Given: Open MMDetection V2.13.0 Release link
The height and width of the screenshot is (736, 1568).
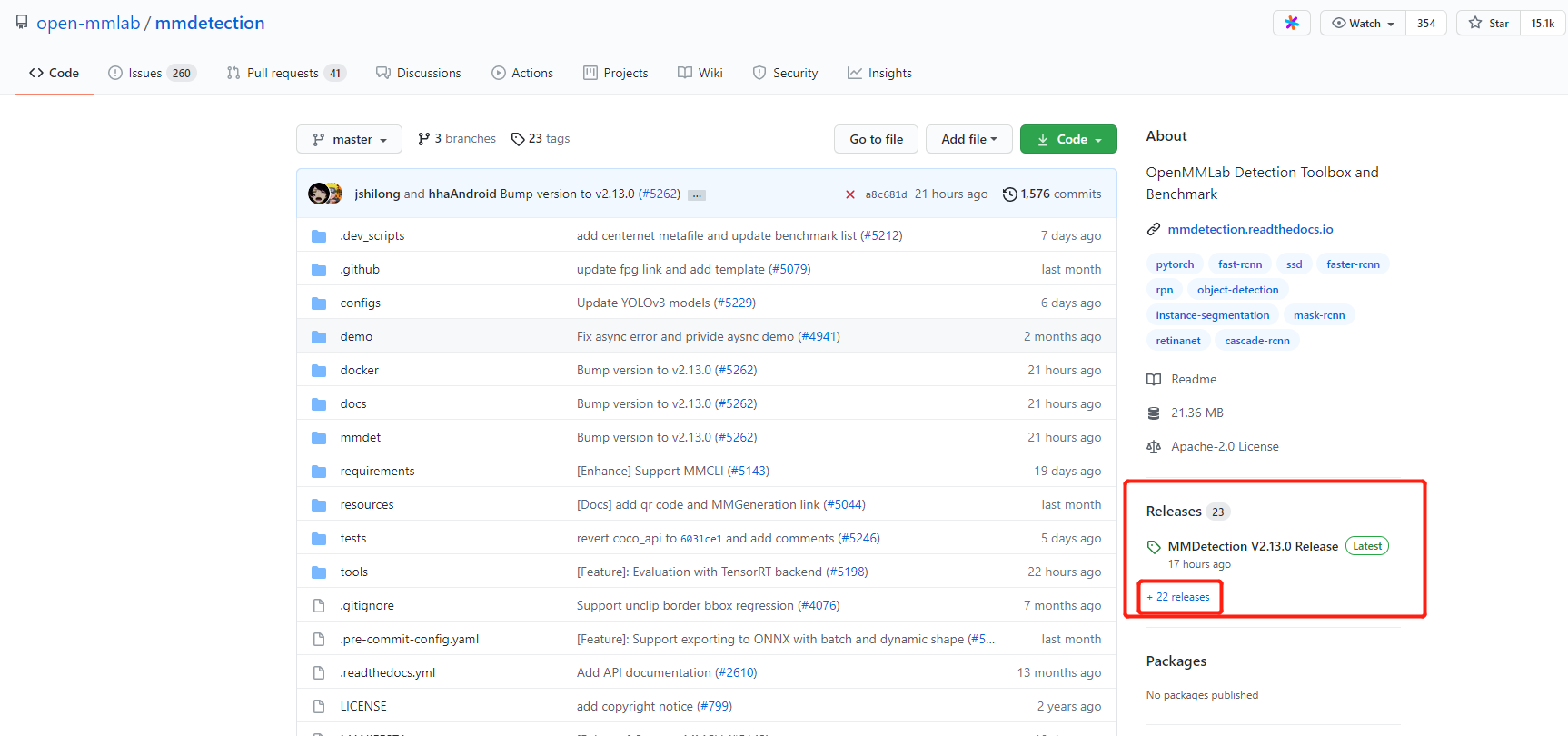Looking at the screenshot, I should coord(1253,546).
